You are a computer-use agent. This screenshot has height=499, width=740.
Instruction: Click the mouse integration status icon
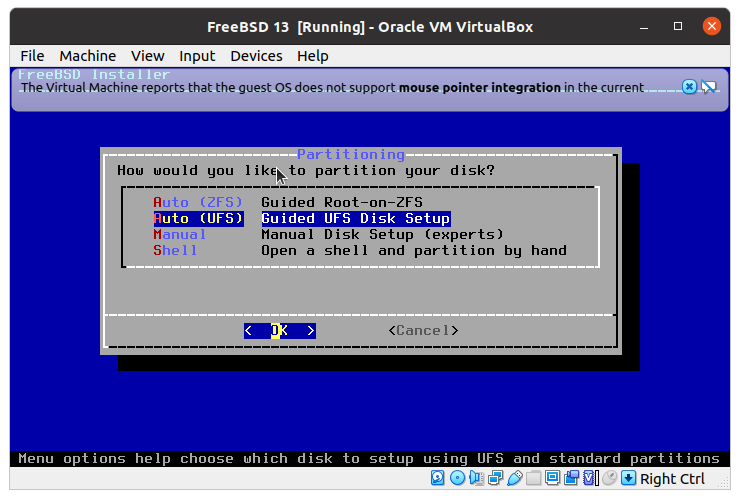(x=608, y=478)
